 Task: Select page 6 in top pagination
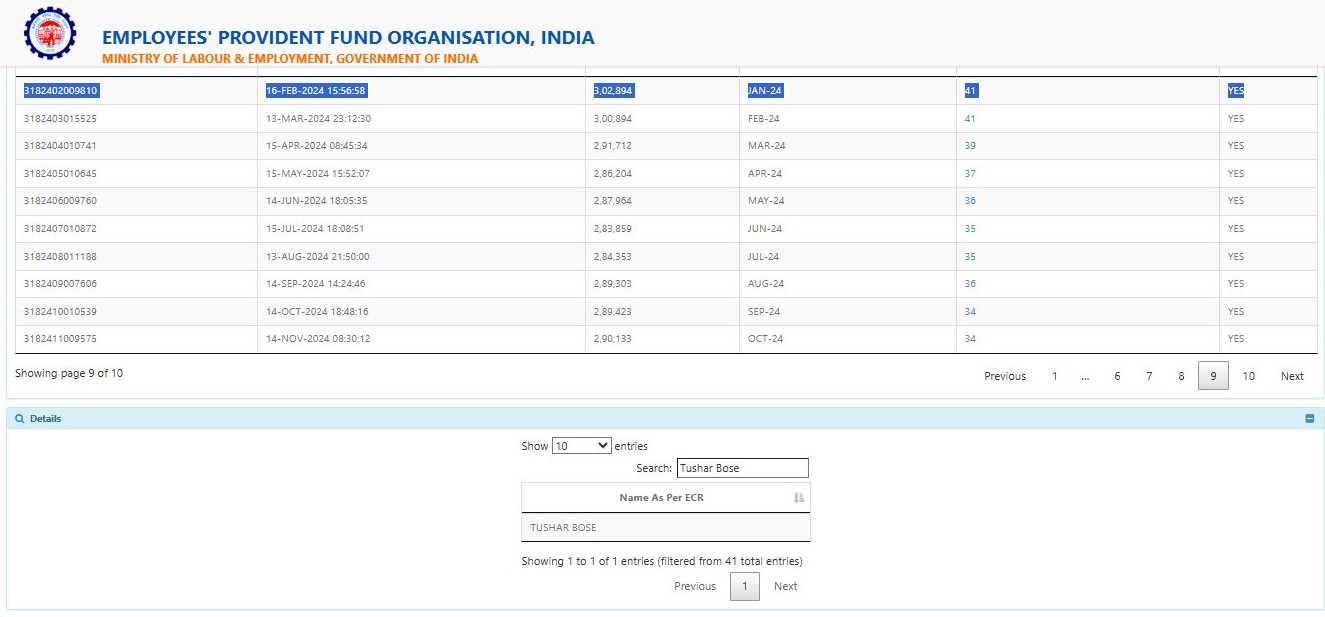tap(1117, 376)
